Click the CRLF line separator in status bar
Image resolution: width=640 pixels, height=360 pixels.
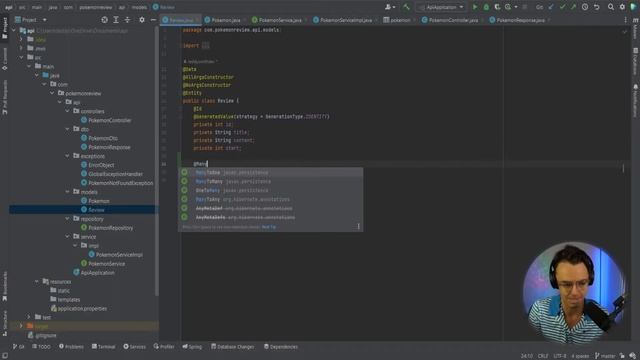pos(543,356)
